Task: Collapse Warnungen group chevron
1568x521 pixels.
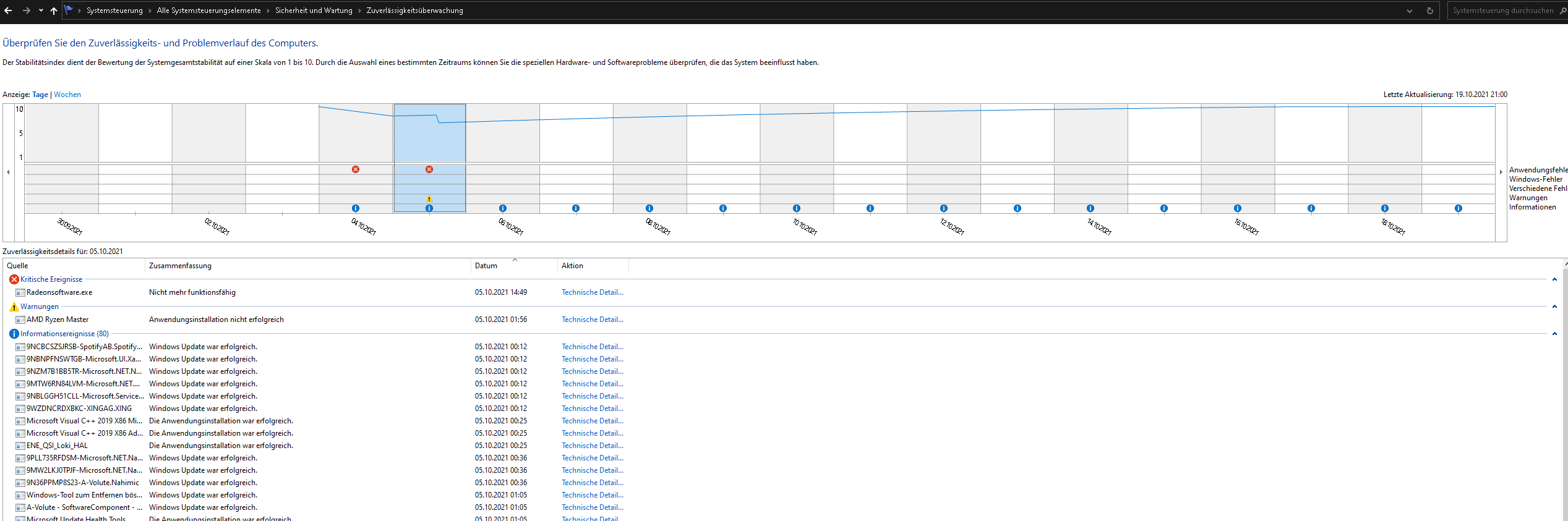Action: click(1554, 307)
